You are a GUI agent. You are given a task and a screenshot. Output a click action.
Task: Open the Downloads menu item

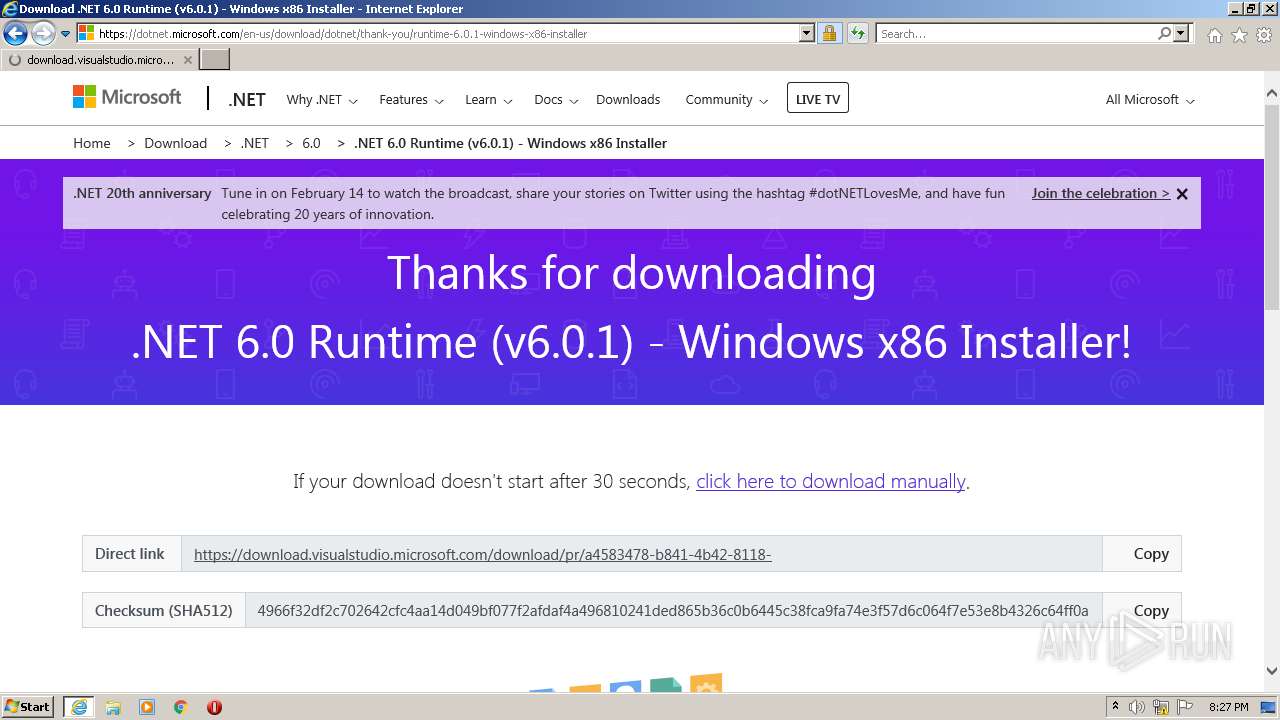click(x=628, y=99)
